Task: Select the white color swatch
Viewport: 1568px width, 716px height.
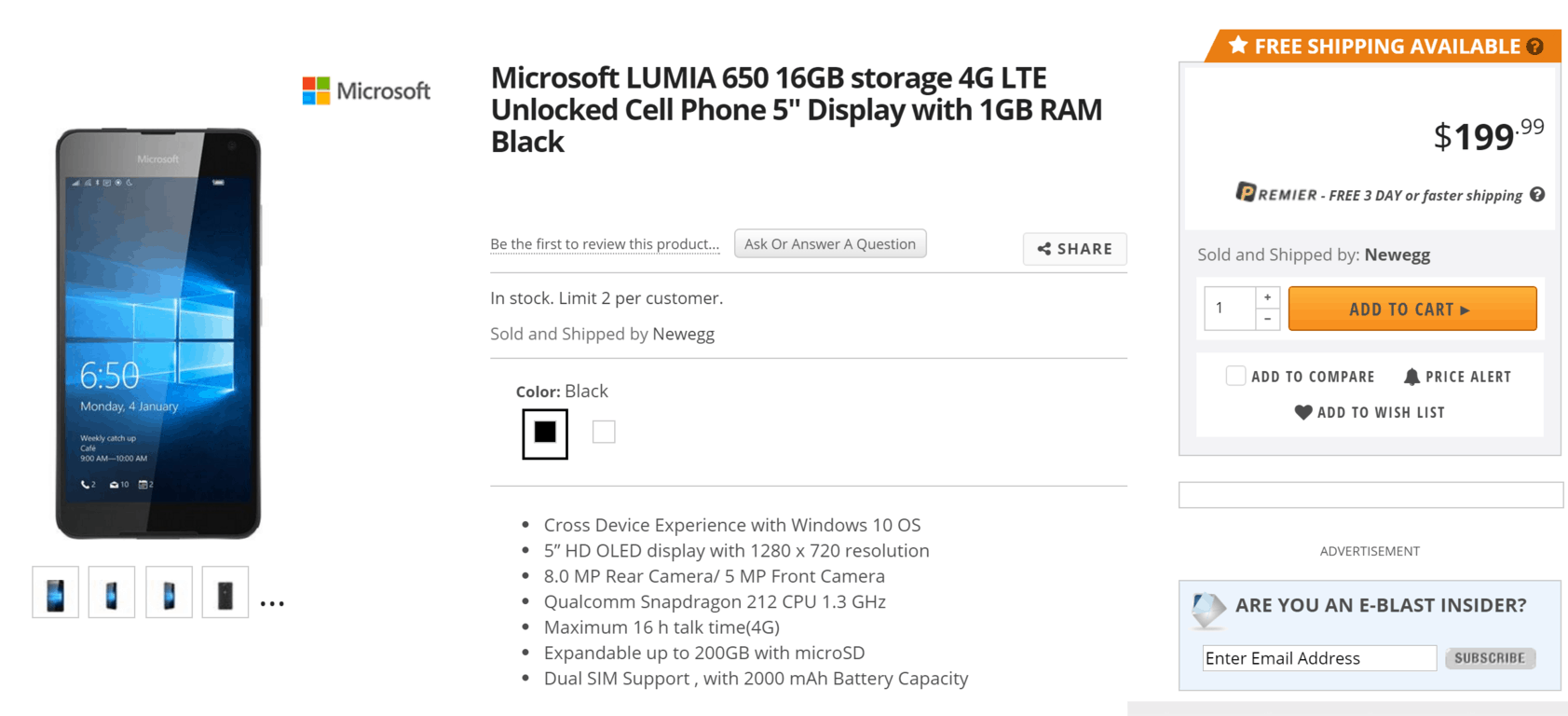Action: click(604, 432)
